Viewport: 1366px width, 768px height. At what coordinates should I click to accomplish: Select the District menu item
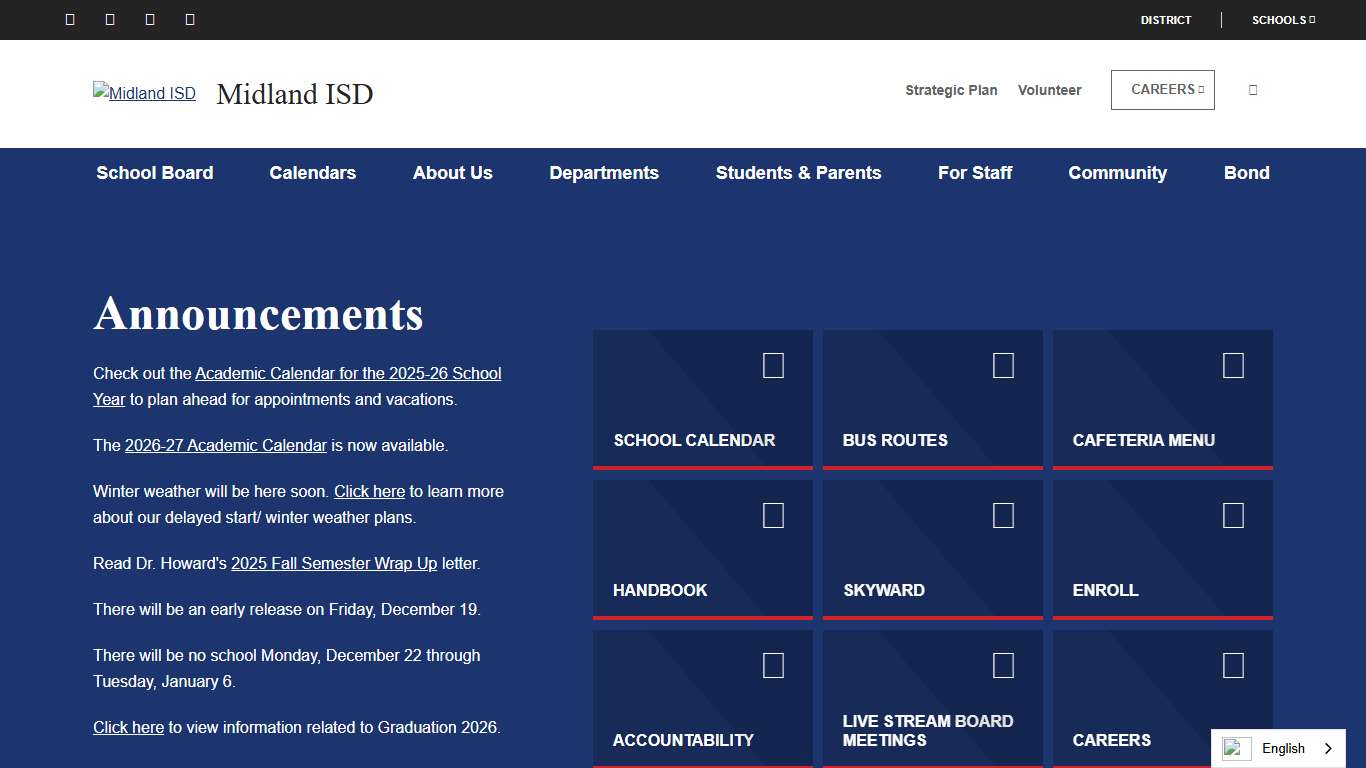(1165, 19)
